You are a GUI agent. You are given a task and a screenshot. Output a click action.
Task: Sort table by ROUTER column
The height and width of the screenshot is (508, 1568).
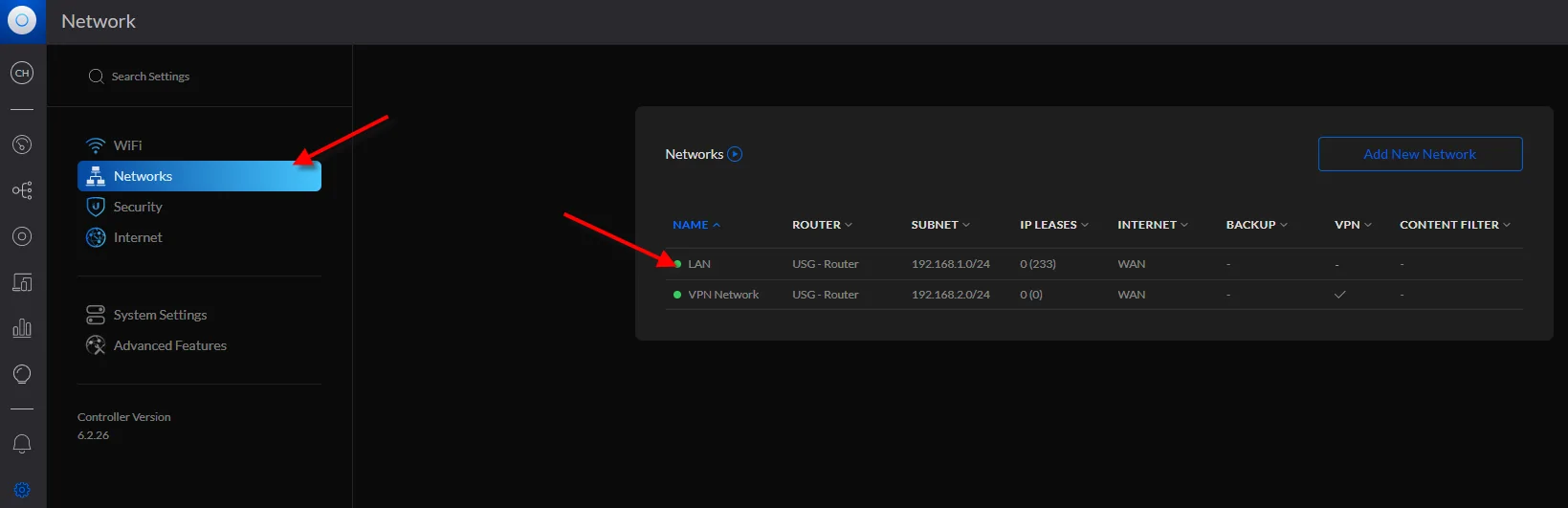point(822,225)
